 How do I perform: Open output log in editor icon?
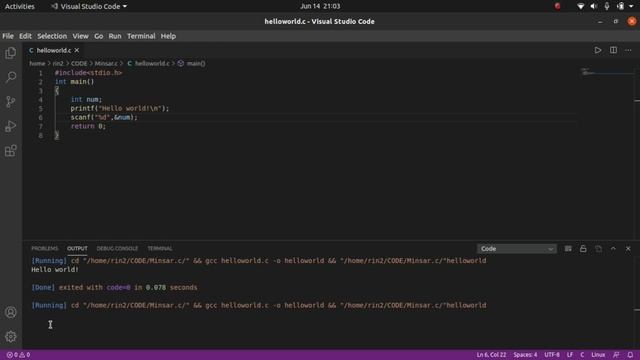[x=598, y=249]
